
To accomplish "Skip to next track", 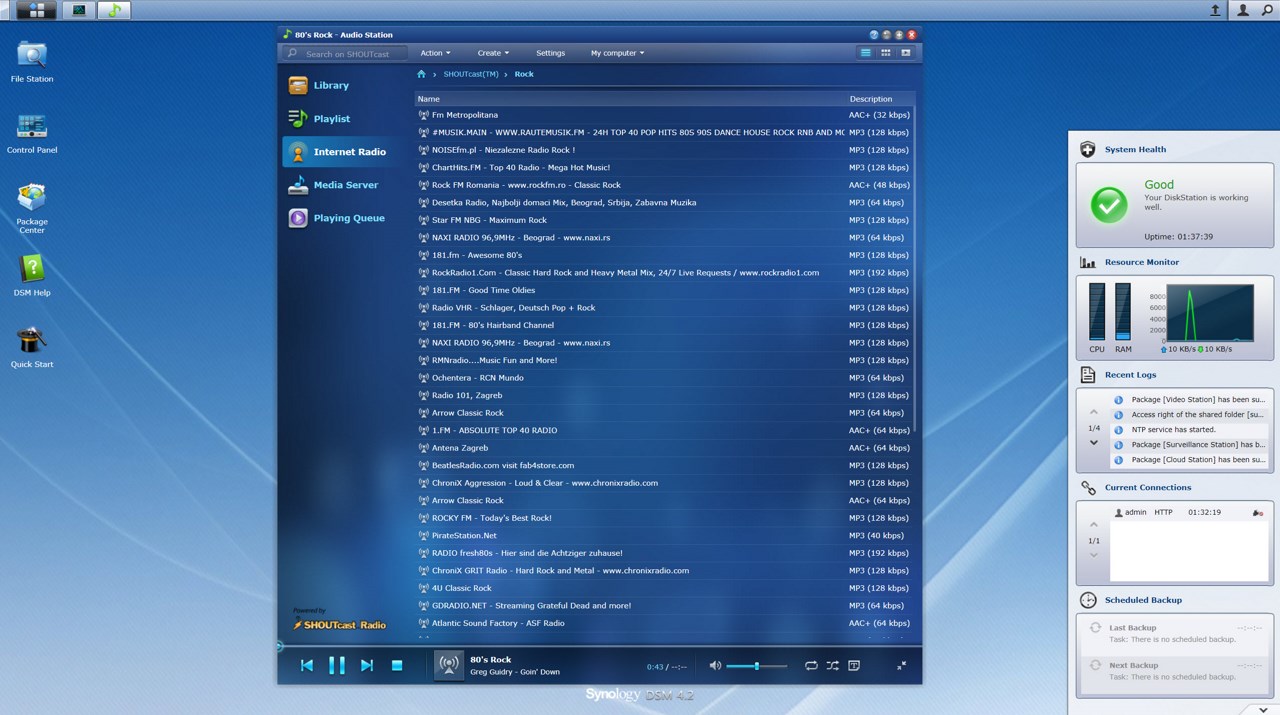I will (367, 665).
